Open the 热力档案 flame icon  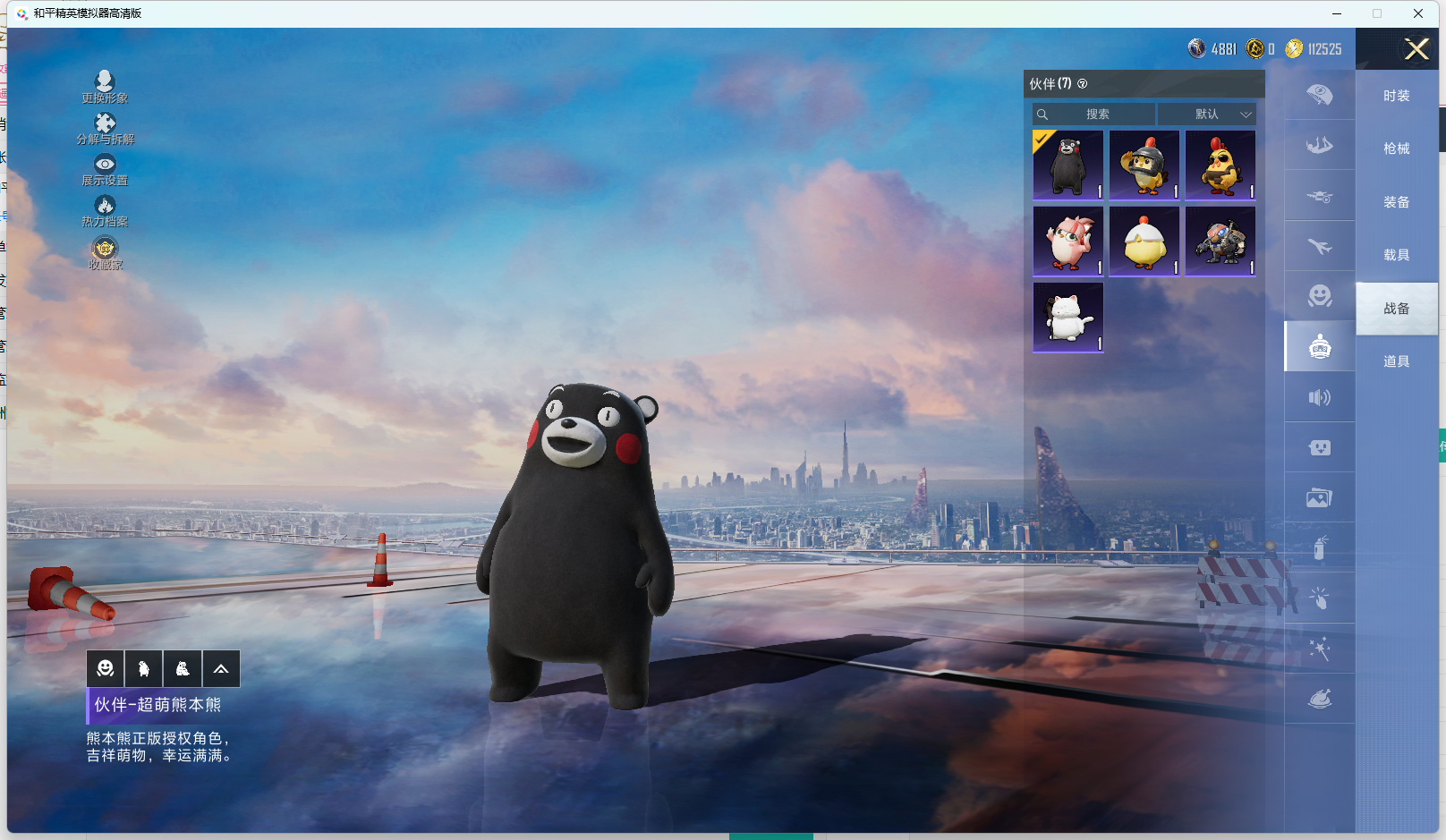pos(105,206)
